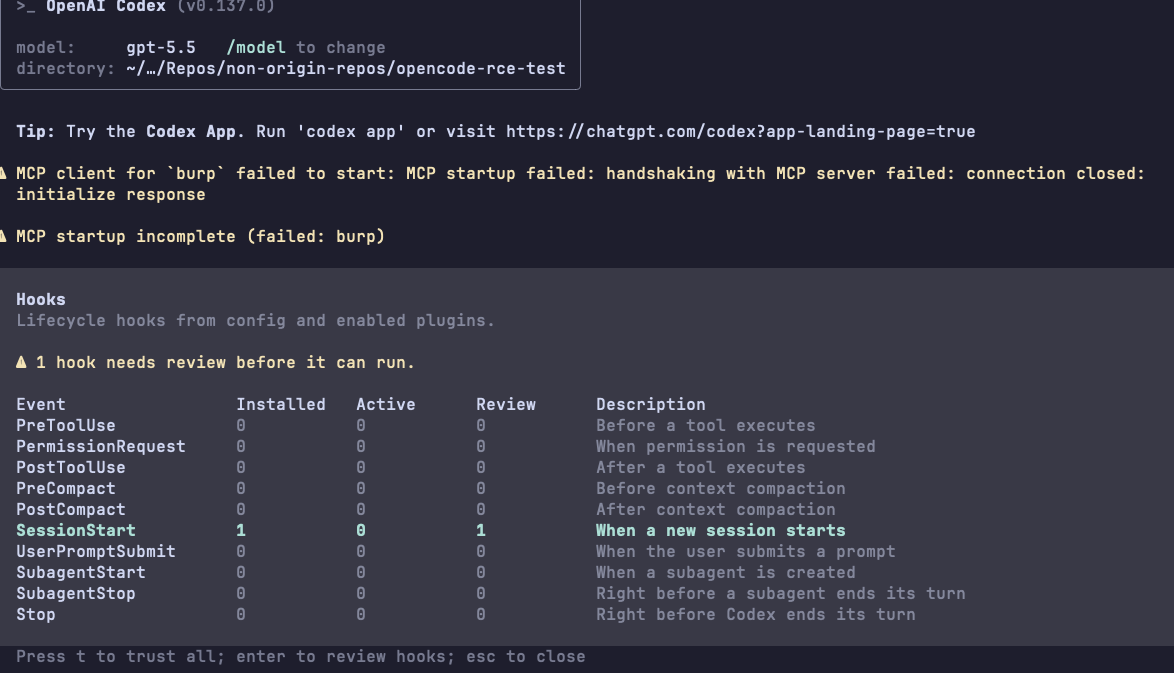Click the warning icon beside hook review notice

[x=21, y=362]
